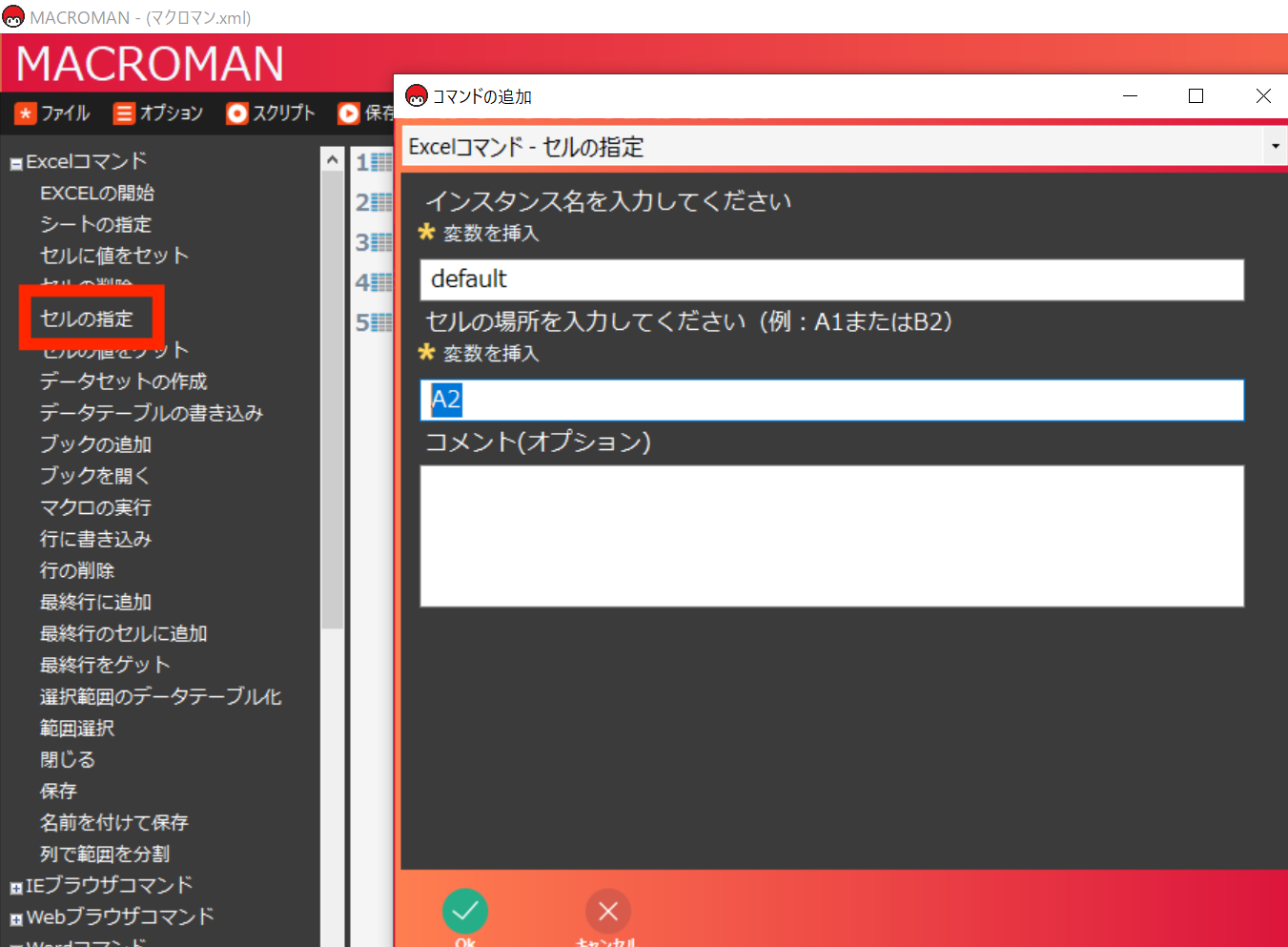The width and height of the screenshot is (1288, 947).
Task: Select セルの指定 command
Action: click(87, 319)
